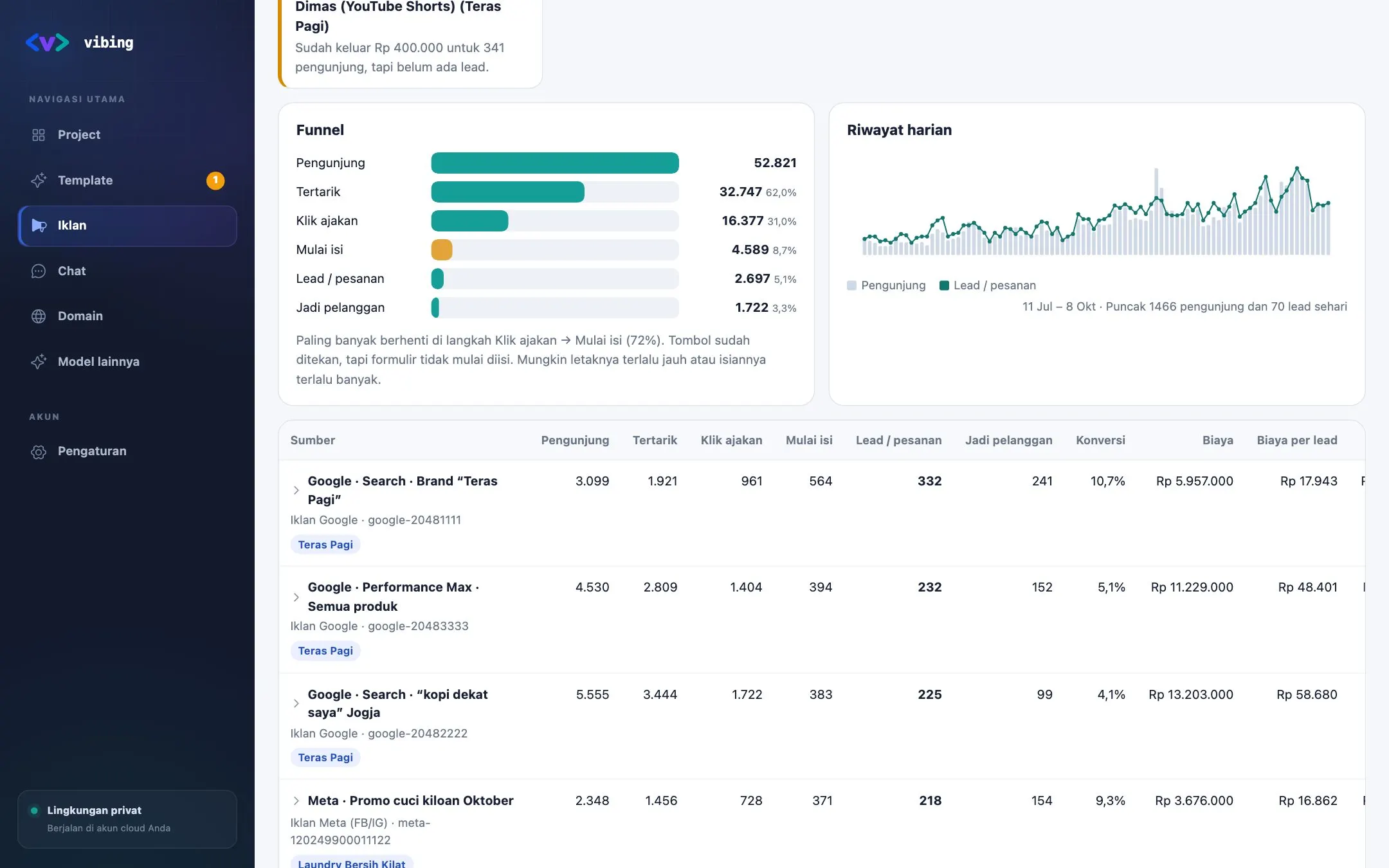Click the Rp 5.957.000 cost cell
This screenshot has width=1389, height=868.
[1194, 481]
